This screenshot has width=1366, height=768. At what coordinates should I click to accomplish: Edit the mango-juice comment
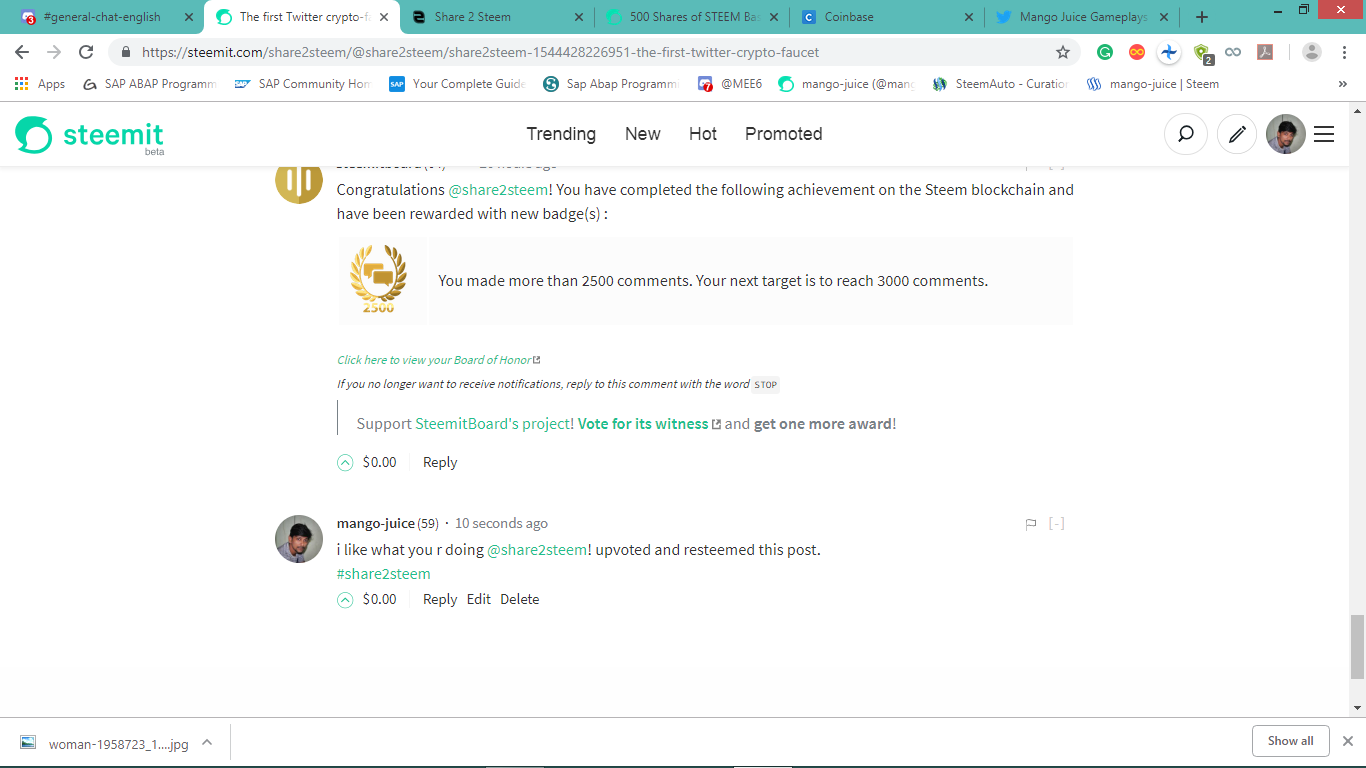(x=479, y=599)
